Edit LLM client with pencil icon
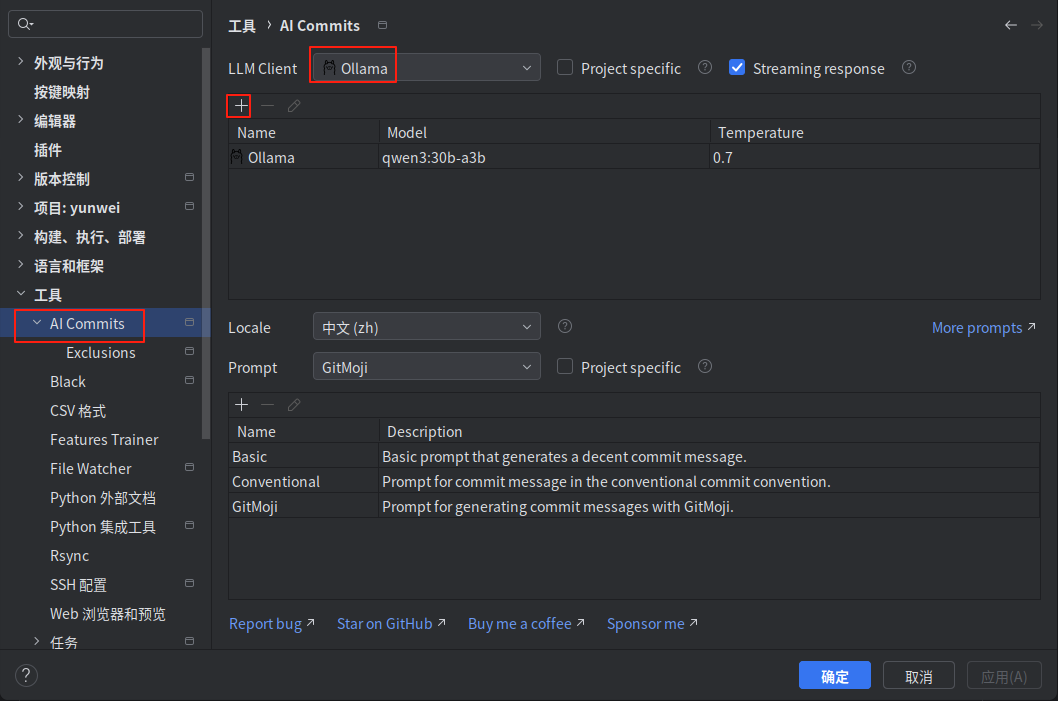 click(x=294, y=106)
